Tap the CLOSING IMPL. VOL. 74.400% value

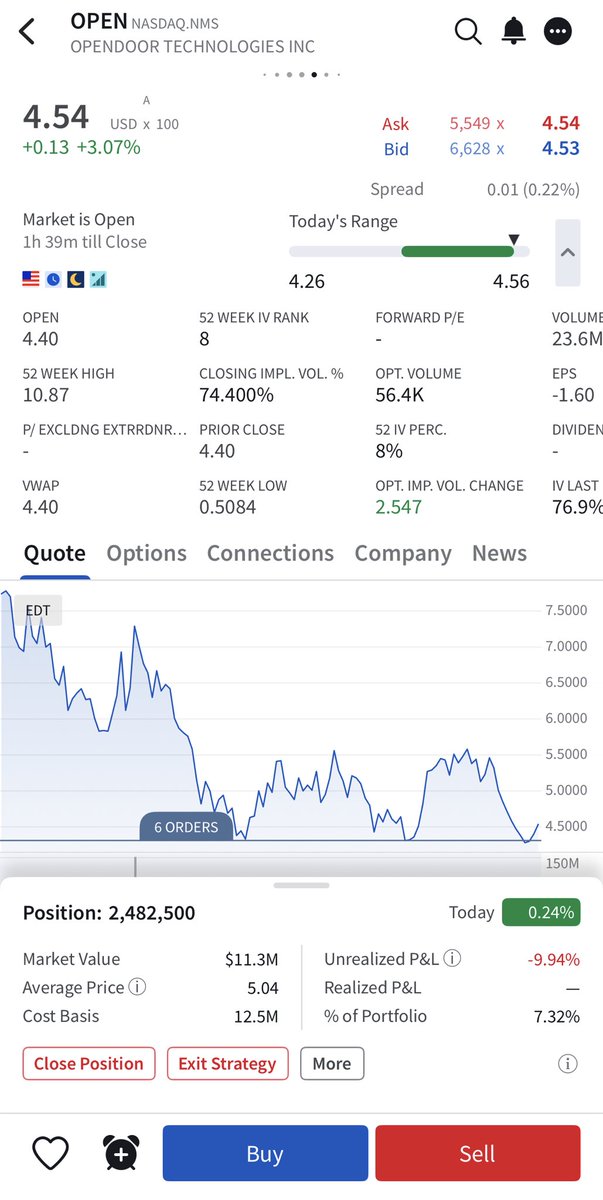236,395
